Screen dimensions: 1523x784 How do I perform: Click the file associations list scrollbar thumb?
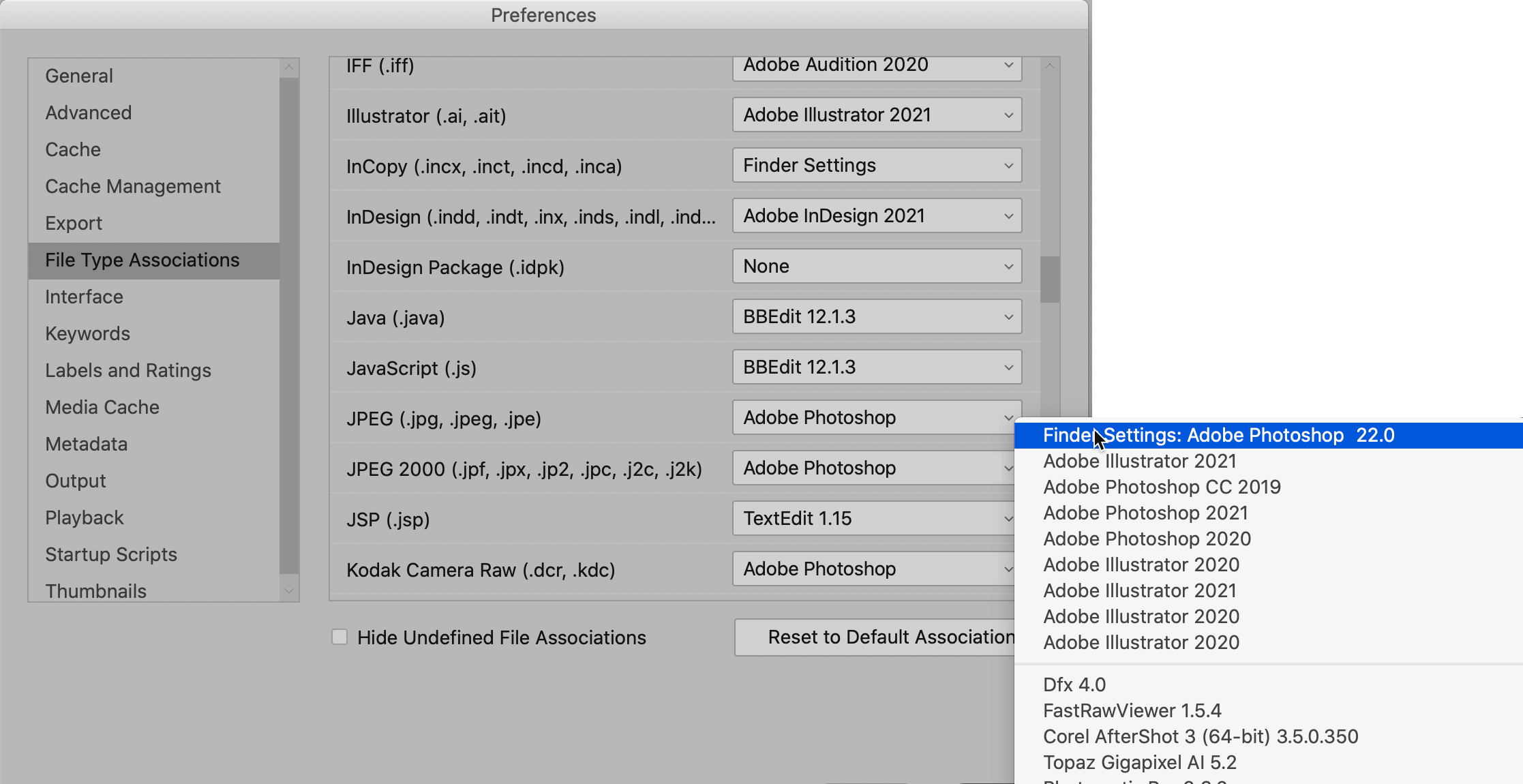coord(1050,280)
